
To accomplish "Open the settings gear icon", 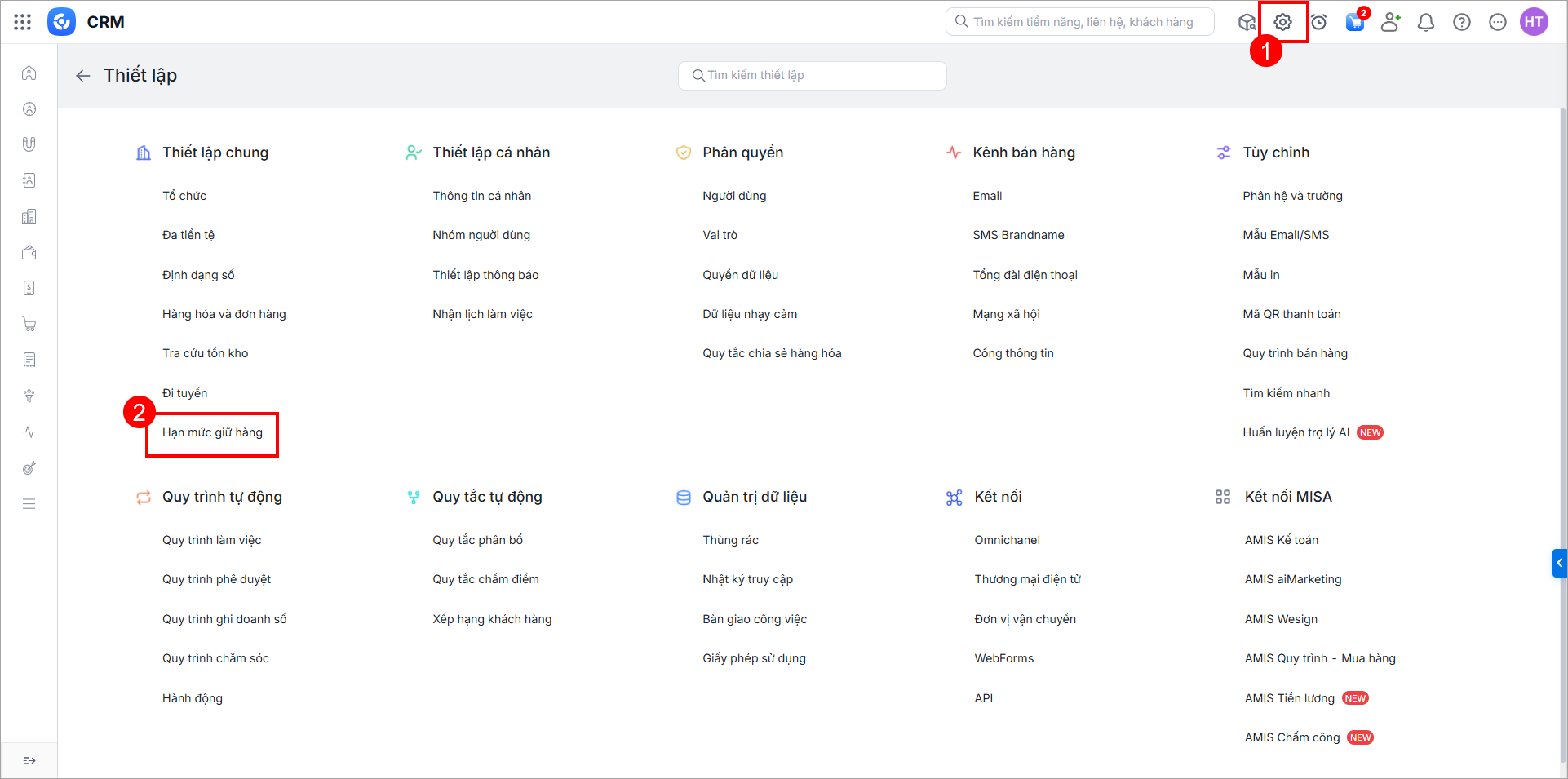I will click(x=1282, y=22).
